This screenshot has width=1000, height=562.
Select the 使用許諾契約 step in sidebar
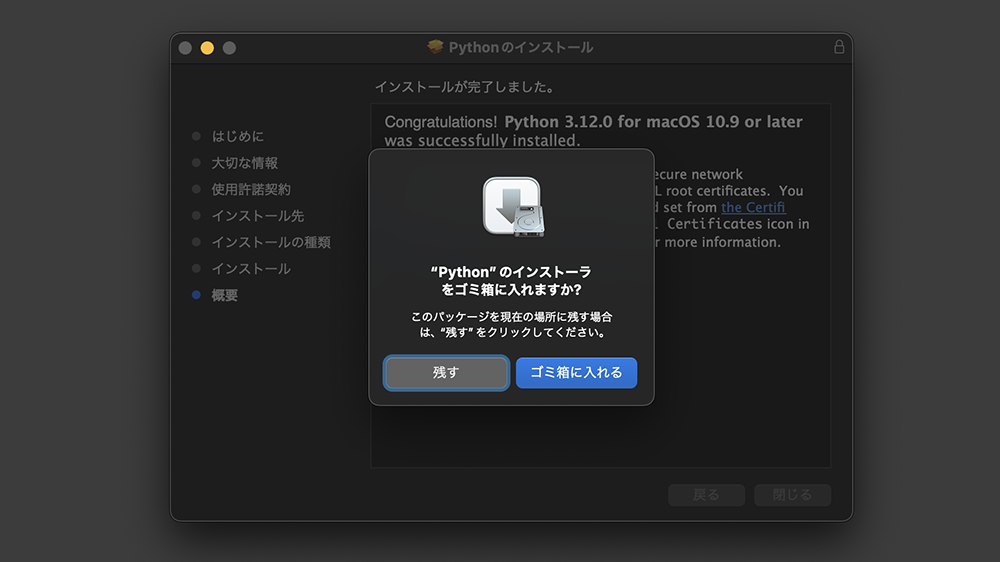[x=251, y=189]
